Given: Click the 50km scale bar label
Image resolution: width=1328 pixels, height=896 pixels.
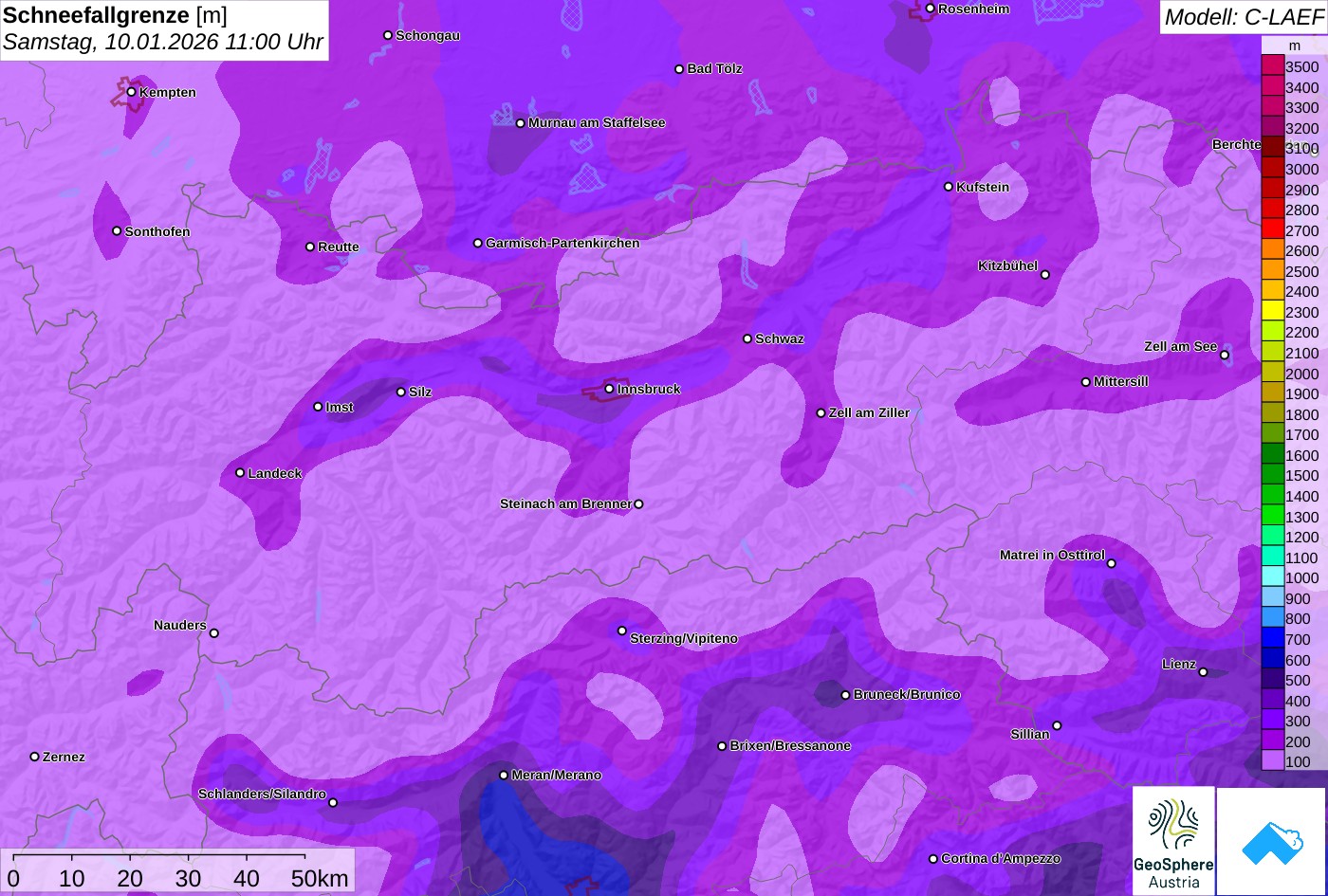Looking at the screenshot, I should 320,879.
